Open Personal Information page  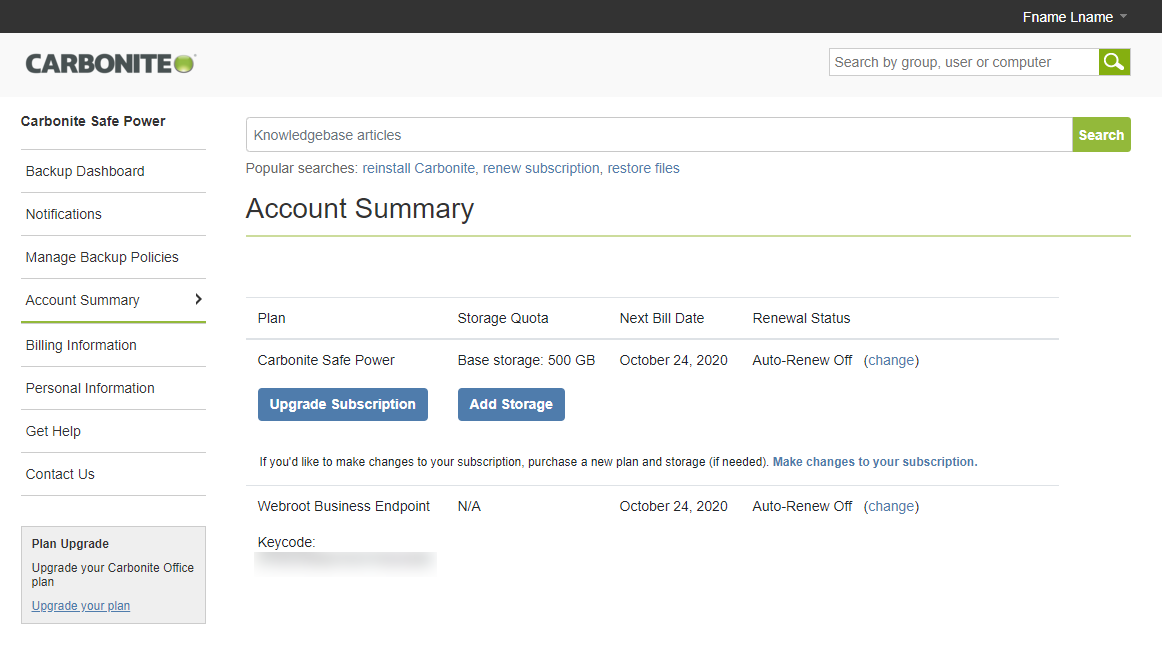(90, 388)
